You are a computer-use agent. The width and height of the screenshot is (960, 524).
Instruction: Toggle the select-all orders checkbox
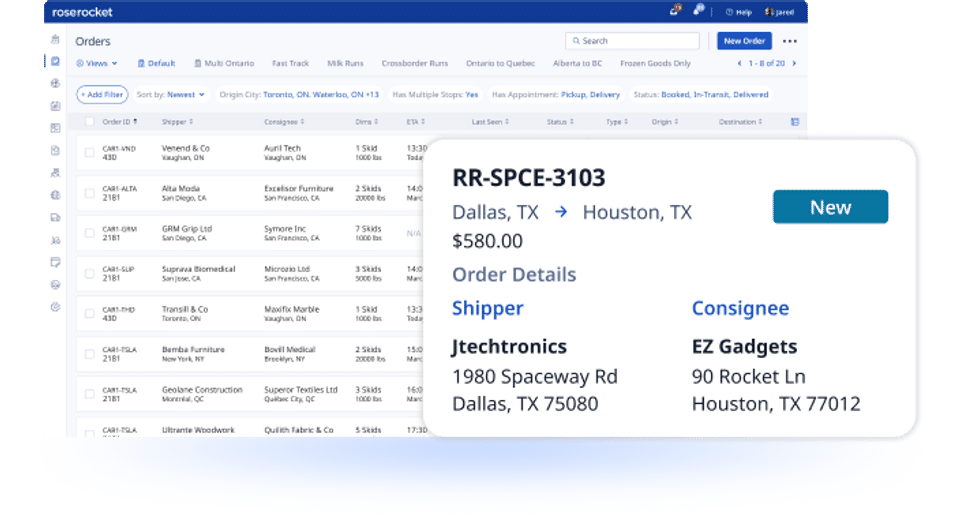[89, 121]
